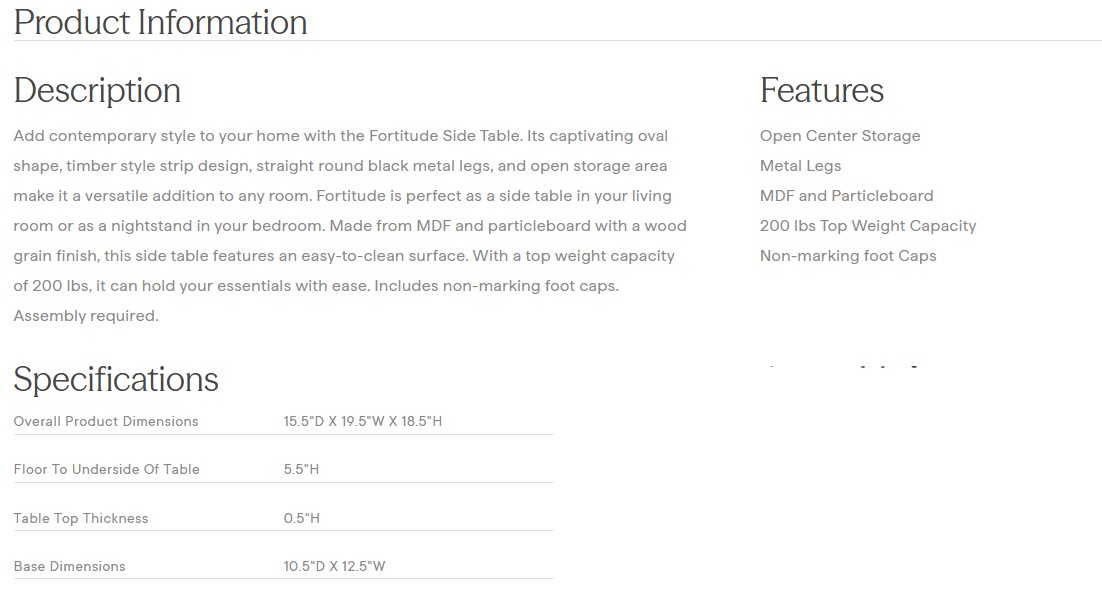Click the Product Information heading

pyautogui.click(x=160, y=22)
